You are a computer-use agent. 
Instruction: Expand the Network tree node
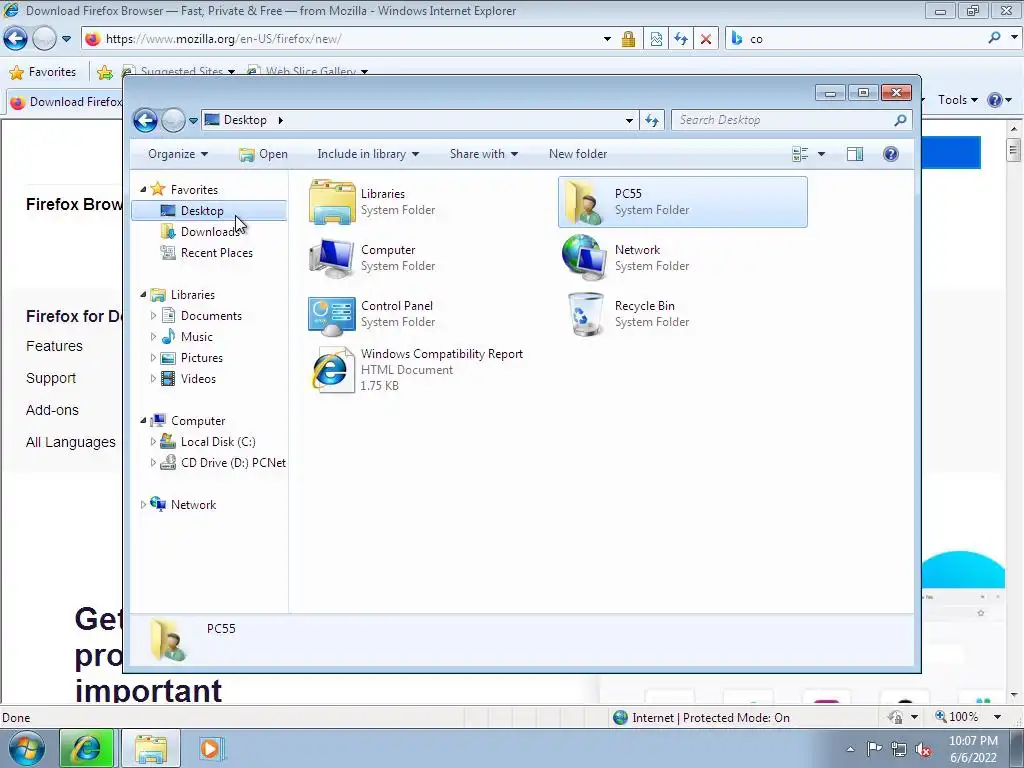click(143, 505)
